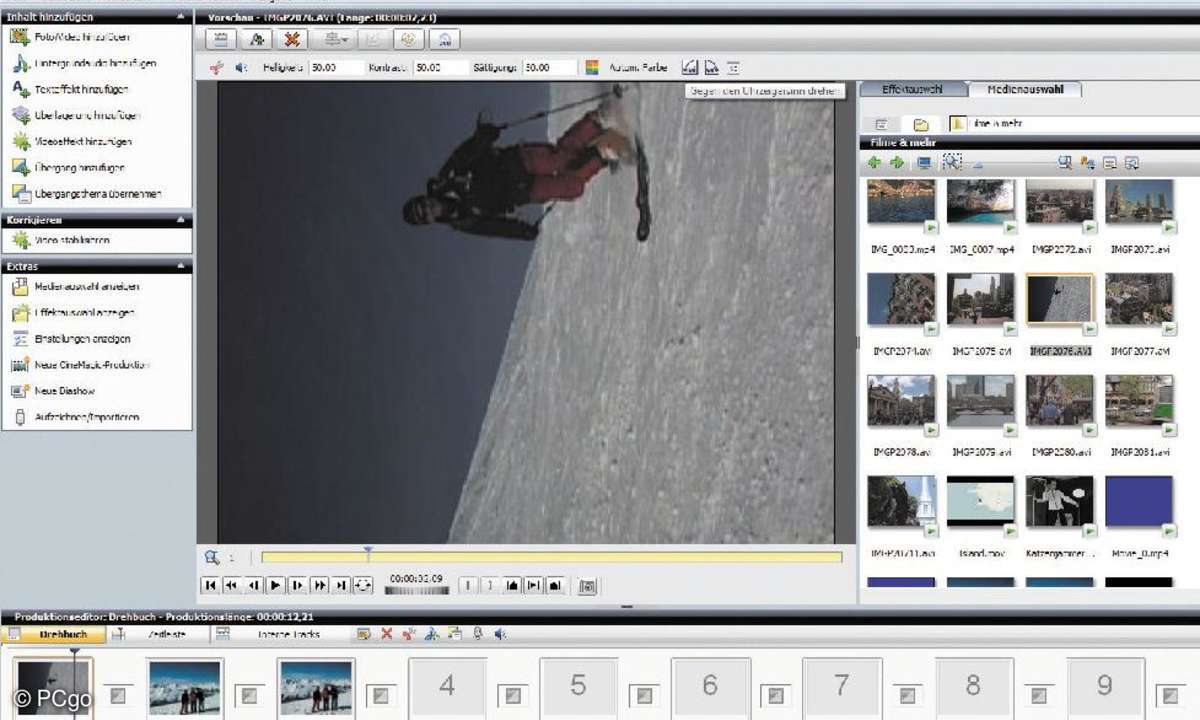Click into the Kontrast value field
Viewport: 1200px width, 720px height.
click(441, 68)
